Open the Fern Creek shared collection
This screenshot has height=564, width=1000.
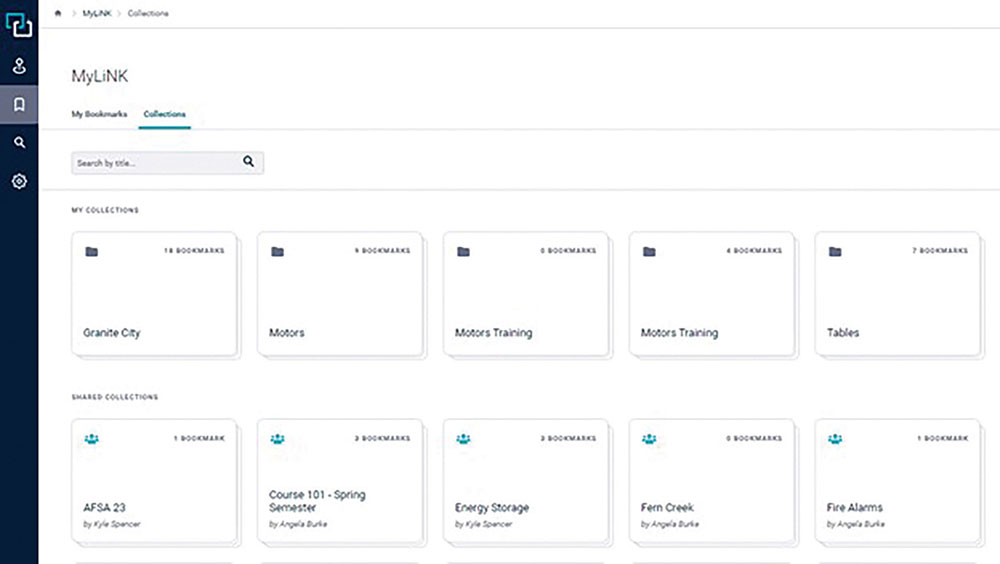click(711, 482)
